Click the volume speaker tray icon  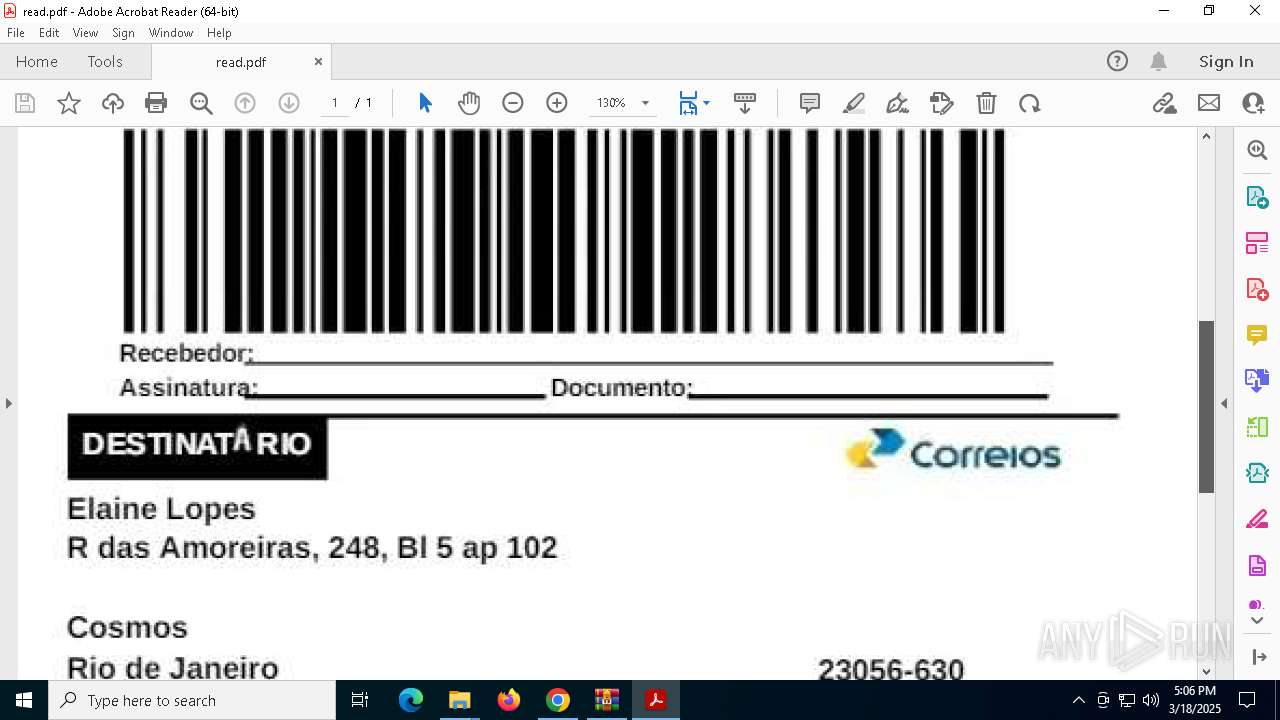(1150, 700)
